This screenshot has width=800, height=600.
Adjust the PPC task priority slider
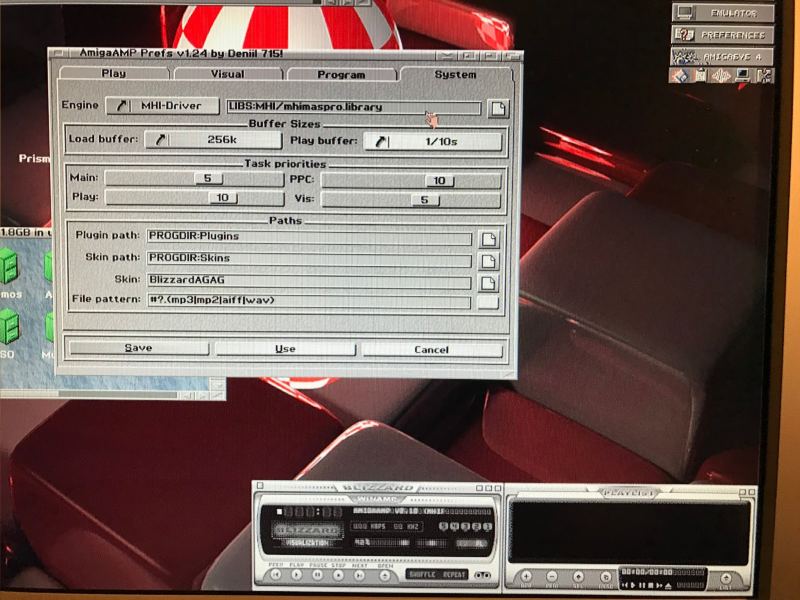click(411, 180)
